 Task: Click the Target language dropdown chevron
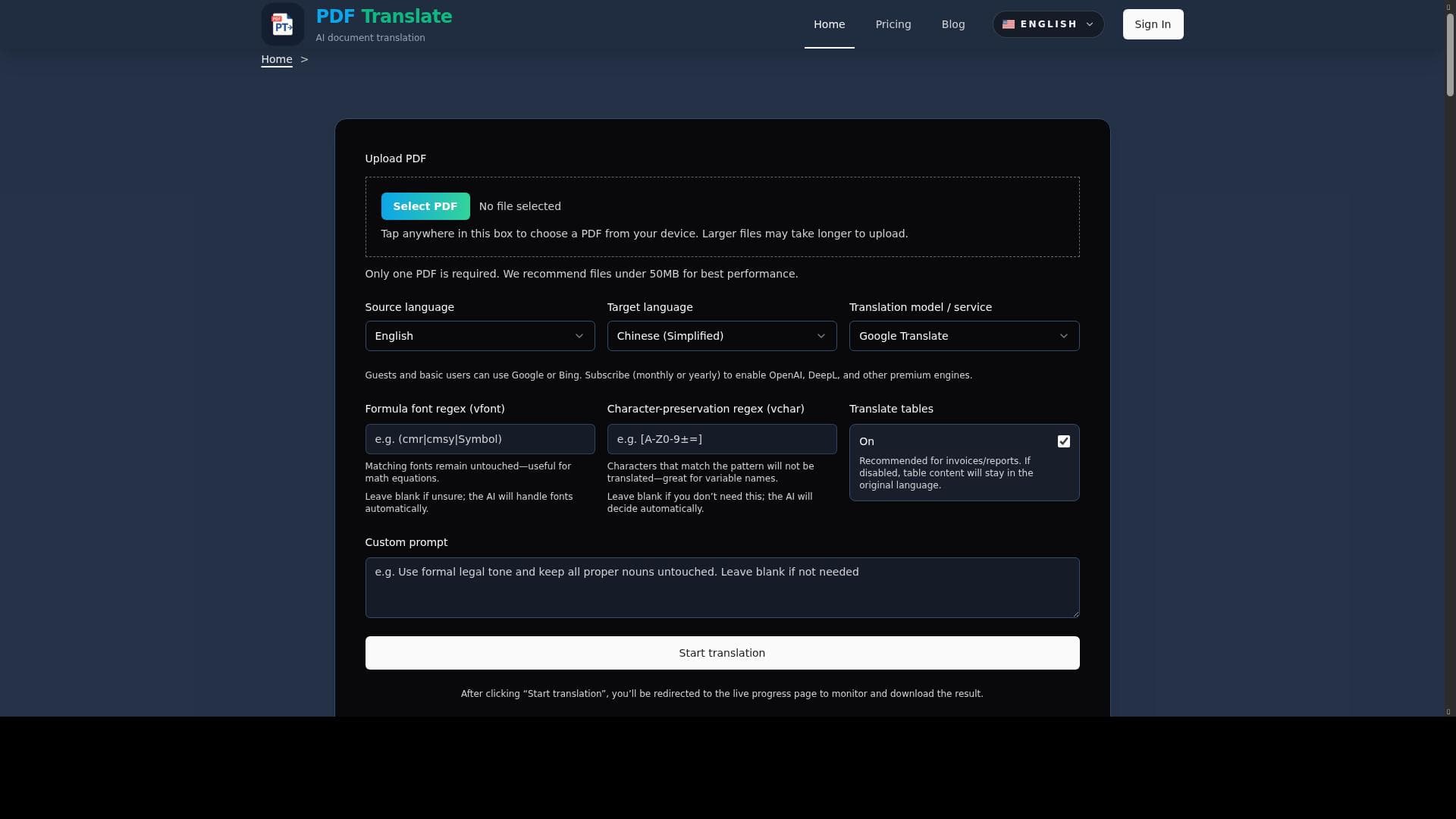pyautogui.click(x=821, y=336)
